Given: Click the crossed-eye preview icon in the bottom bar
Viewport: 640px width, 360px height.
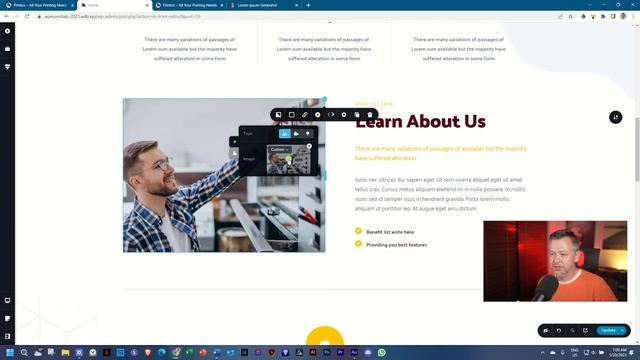Looking at the screenshot, I should (x=546, y=331).
